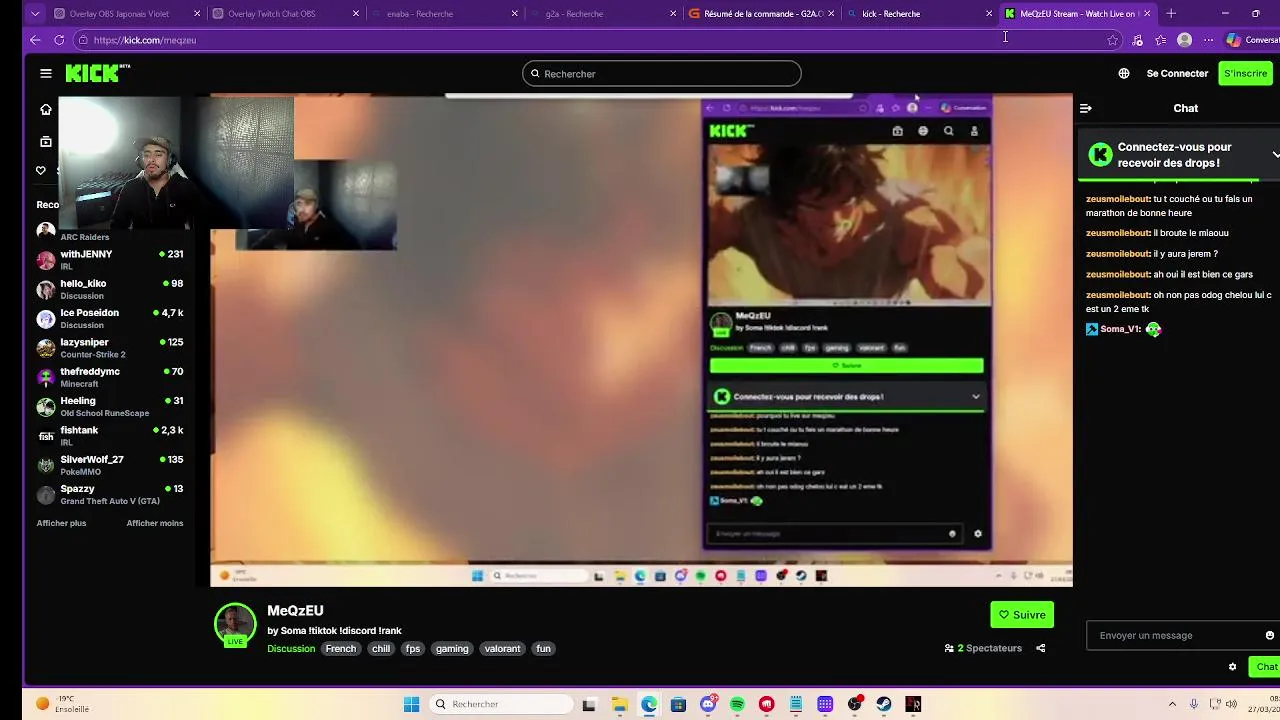Click MeQzEU streamer avatar with LIVE badge
1280x720 pixels.
pyautogui.click(x=235, y=625)
